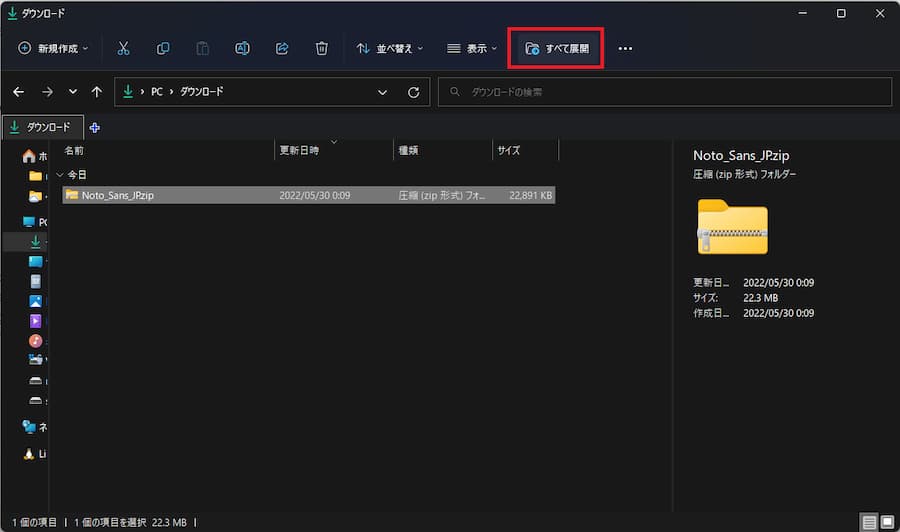This screenshot has width=900, height=532.
Task: Click ダウンロード in the address breadcrumb
Action: (x=201, y=92)
